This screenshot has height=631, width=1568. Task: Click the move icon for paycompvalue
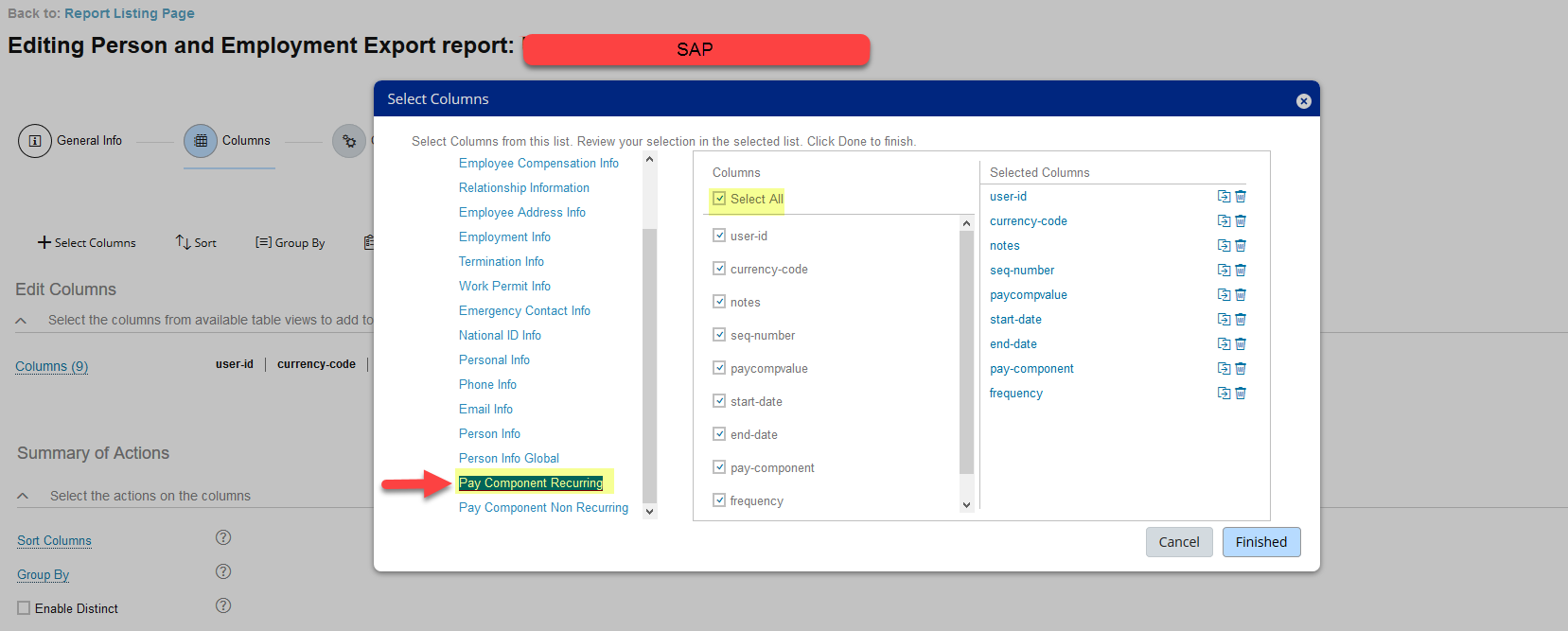(x=1224, y=295)
